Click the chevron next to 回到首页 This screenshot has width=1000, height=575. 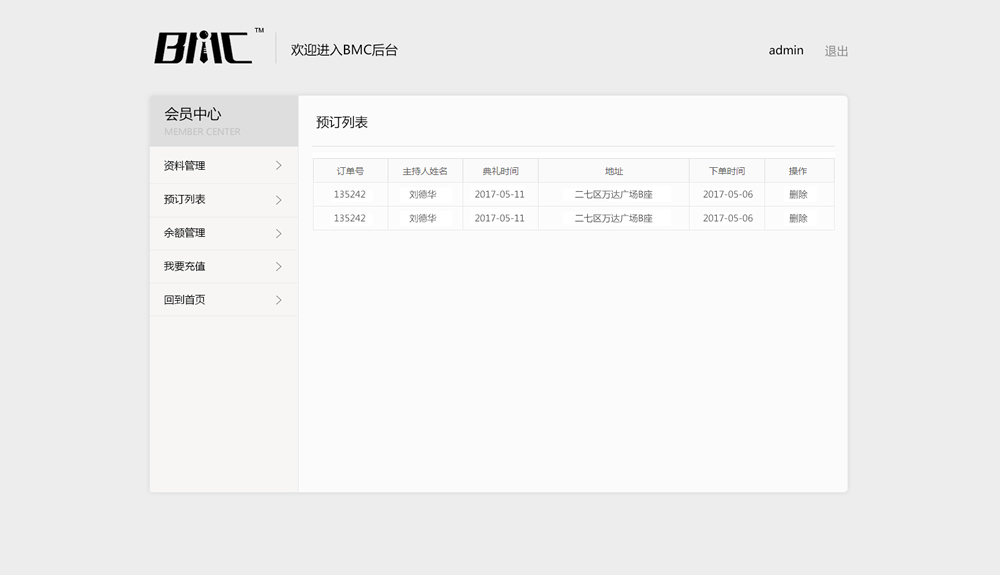(x=278, y=300)
